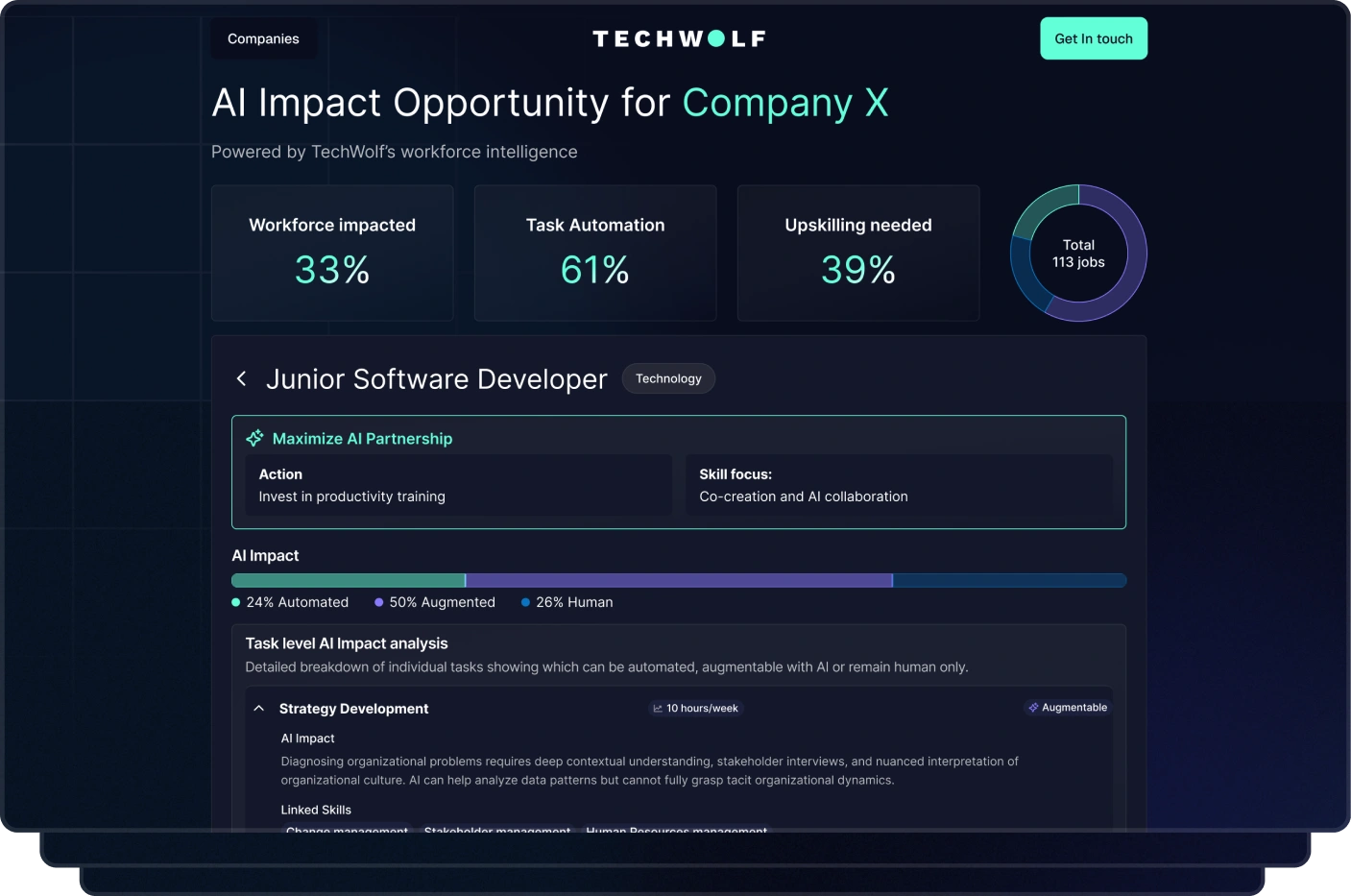The width and height of the screenshot is (1351, 896).
Task: Click the 50% Augmented legend dot
Action: tap(379, 602)
